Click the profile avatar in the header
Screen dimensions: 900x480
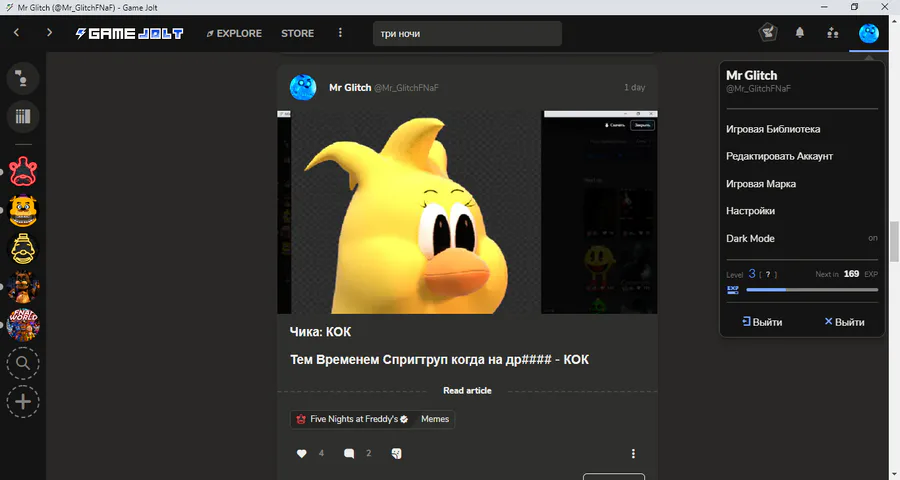[x=868, y=33]
